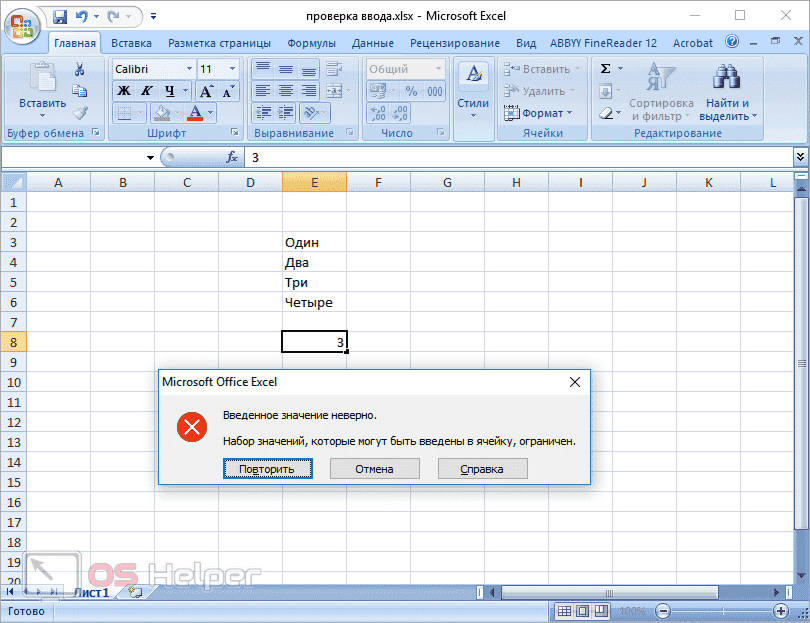This screenshot has width=810, height=623.
Task: Click the increase decimal places icon
Action: click(377, 113)
